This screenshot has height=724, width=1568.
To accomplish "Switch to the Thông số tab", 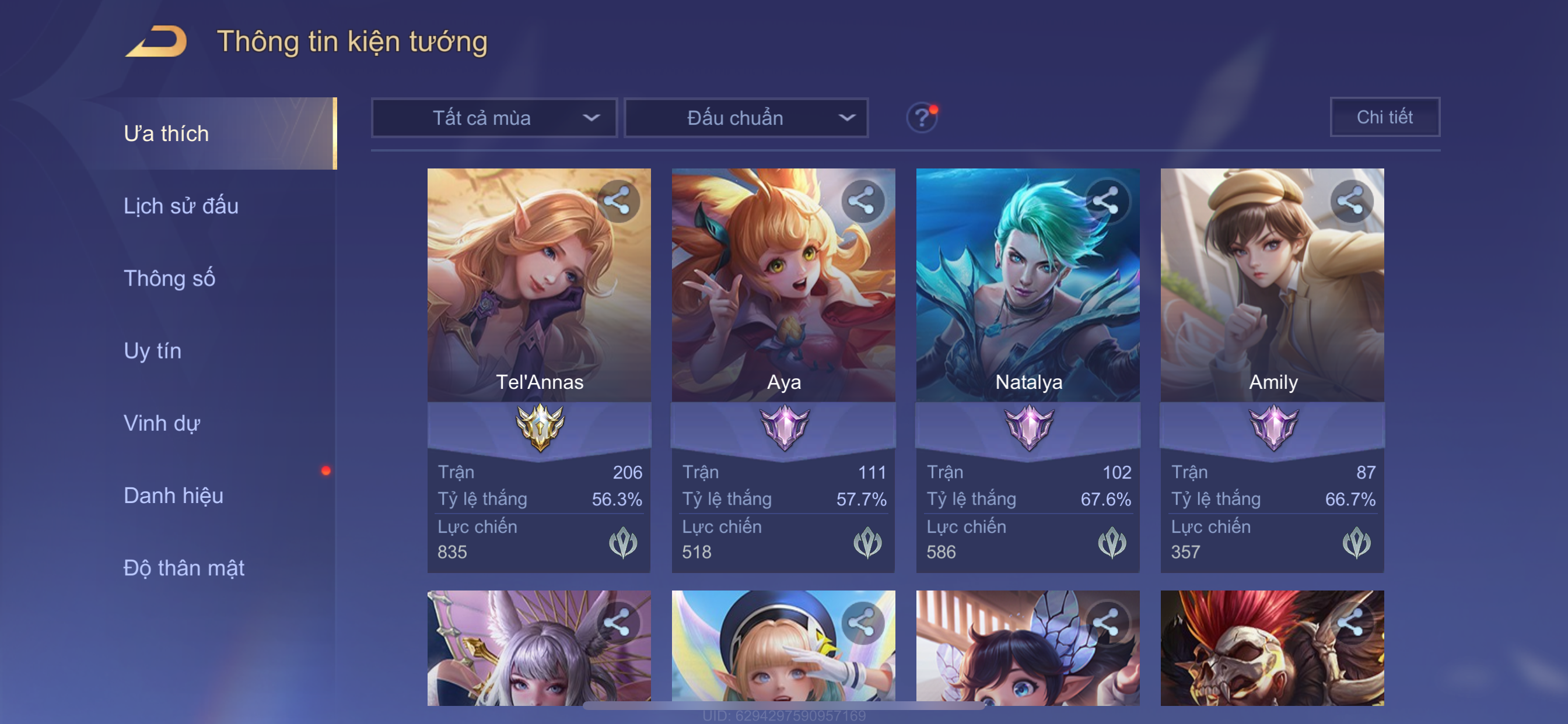I will point(169,278).
